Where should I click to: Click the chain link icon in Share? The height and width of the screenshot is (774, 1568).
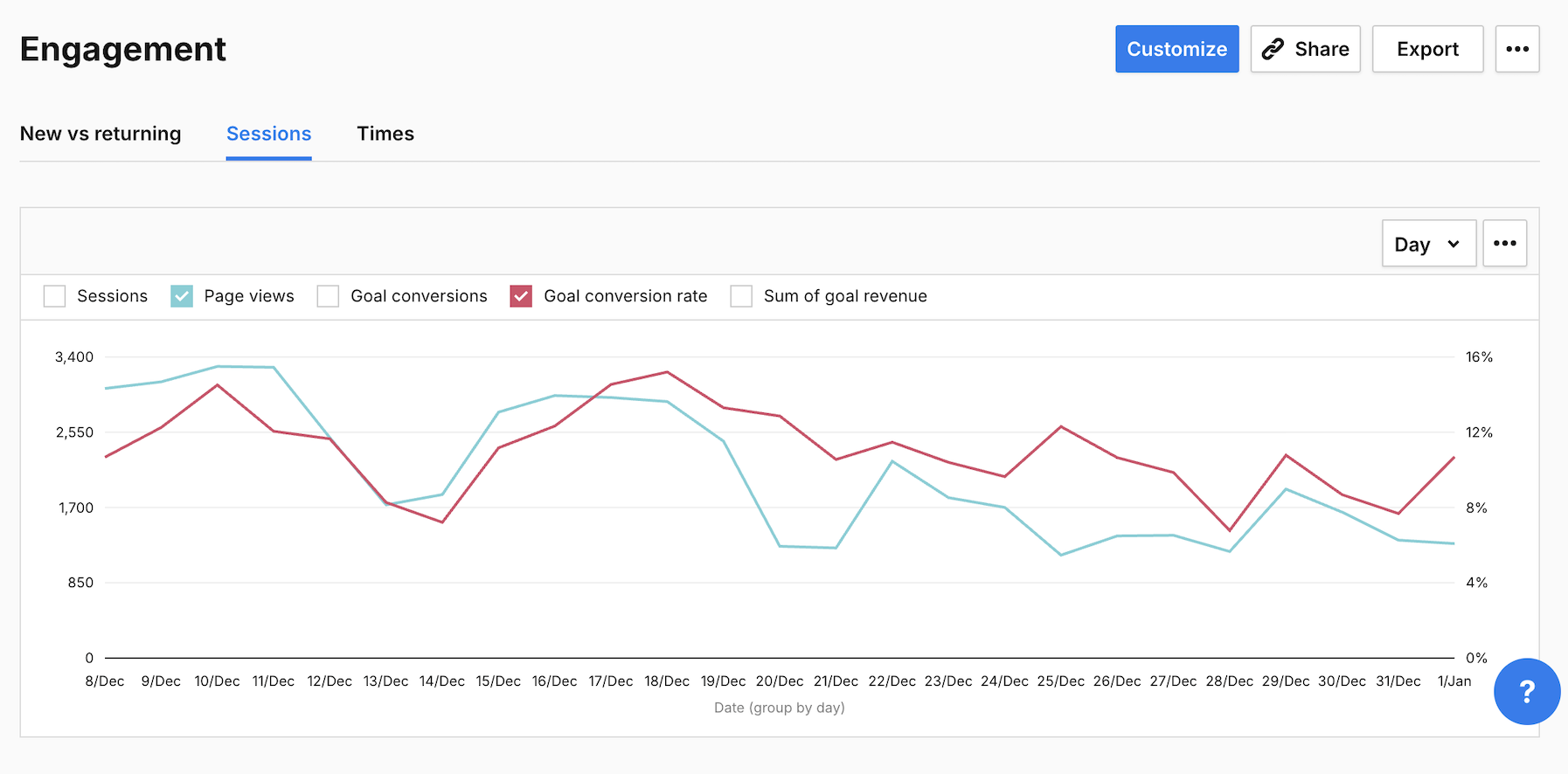(x=1273, y=49)
